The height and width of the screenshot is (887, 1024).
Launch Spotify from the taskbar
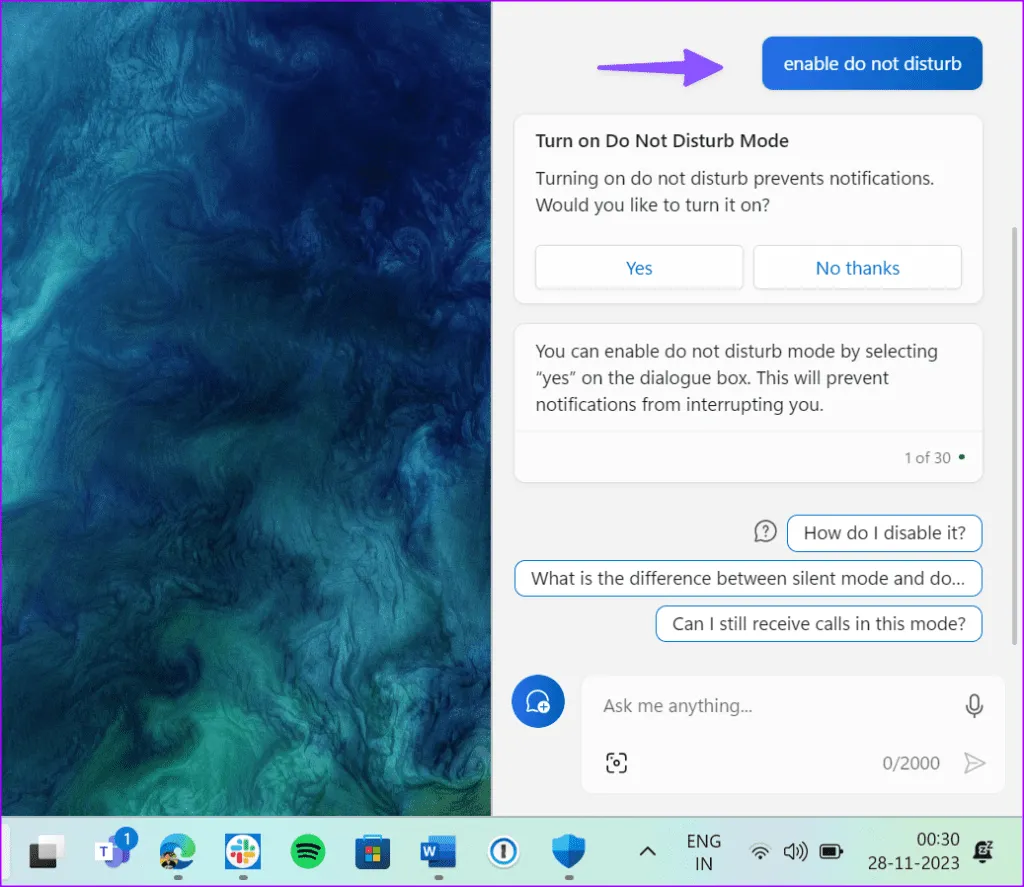(x=308, y=851)
